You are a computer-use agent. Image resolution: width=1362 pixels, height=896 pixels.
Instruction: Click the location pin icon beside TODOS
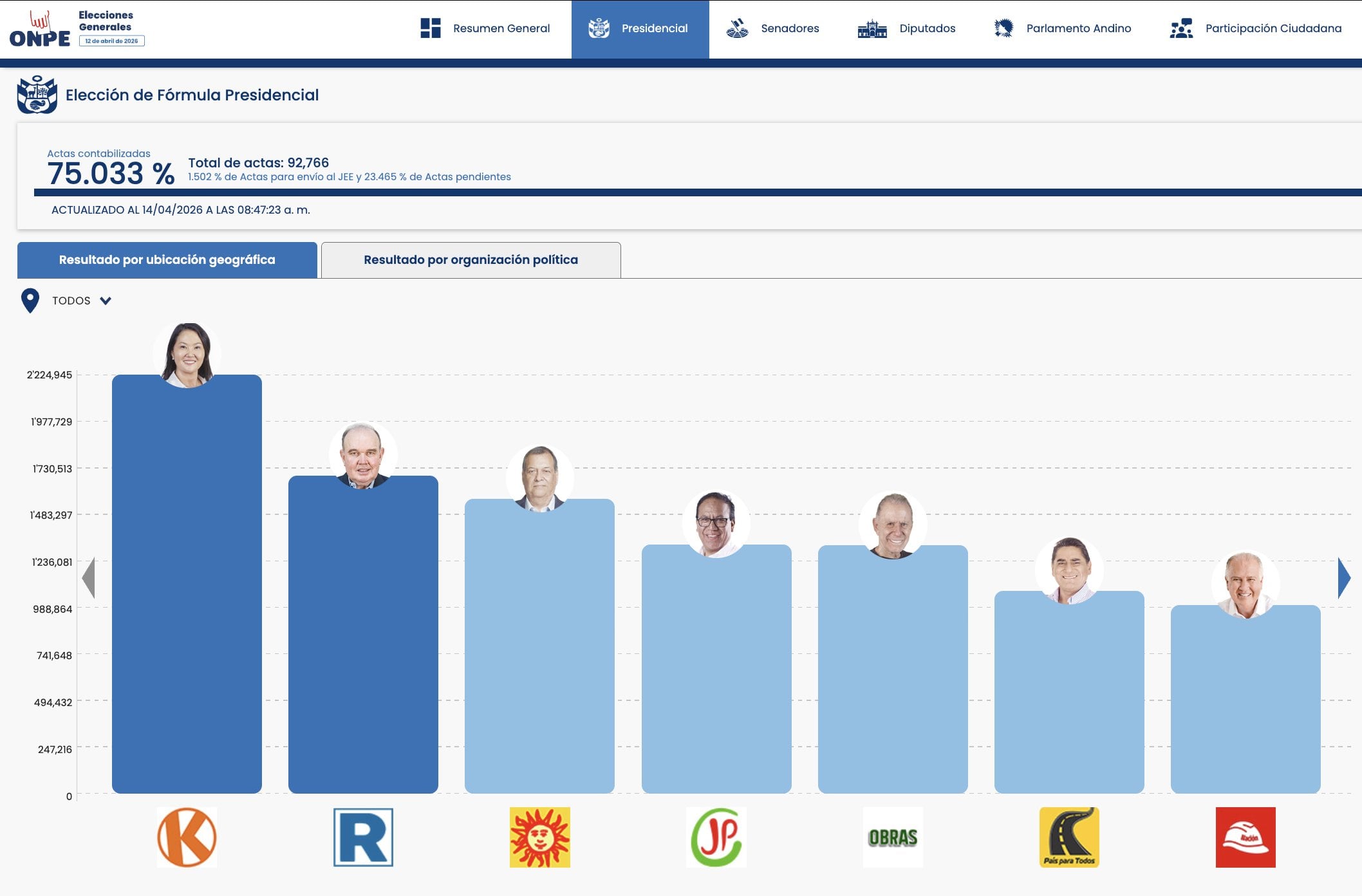(30, 300)
